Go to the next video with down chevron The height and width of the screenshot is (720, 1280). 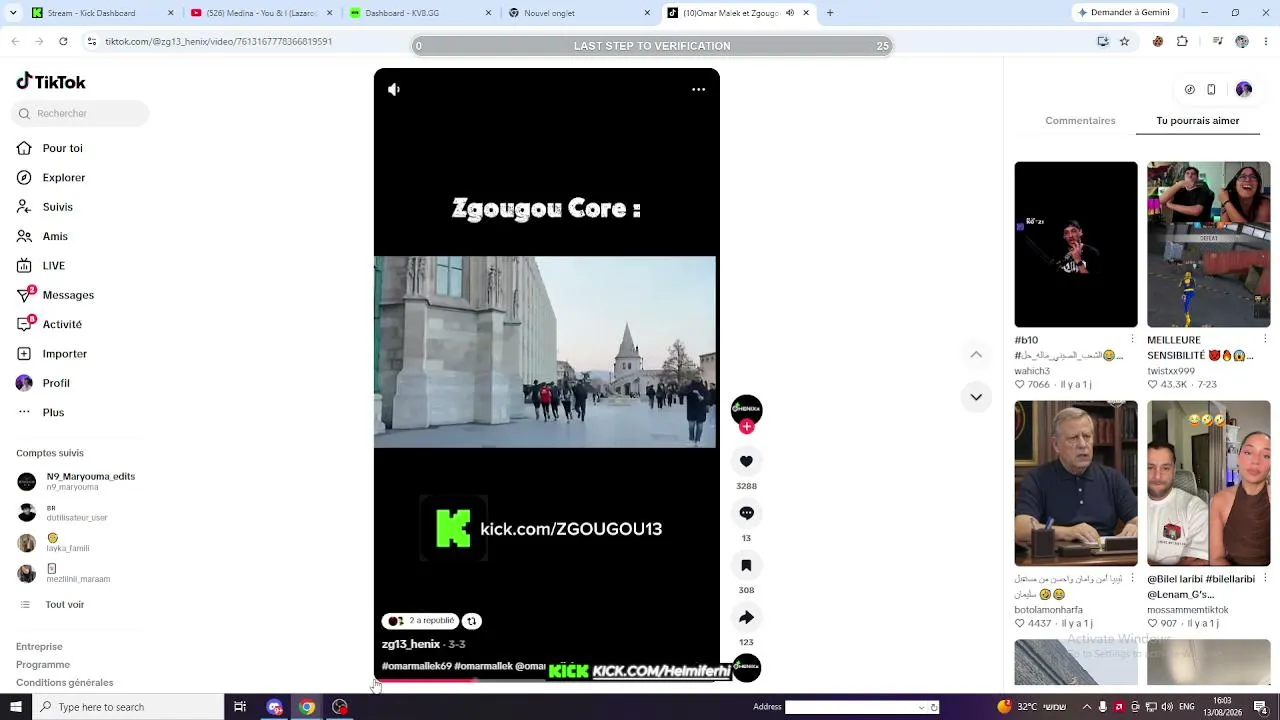coord(976,397)
